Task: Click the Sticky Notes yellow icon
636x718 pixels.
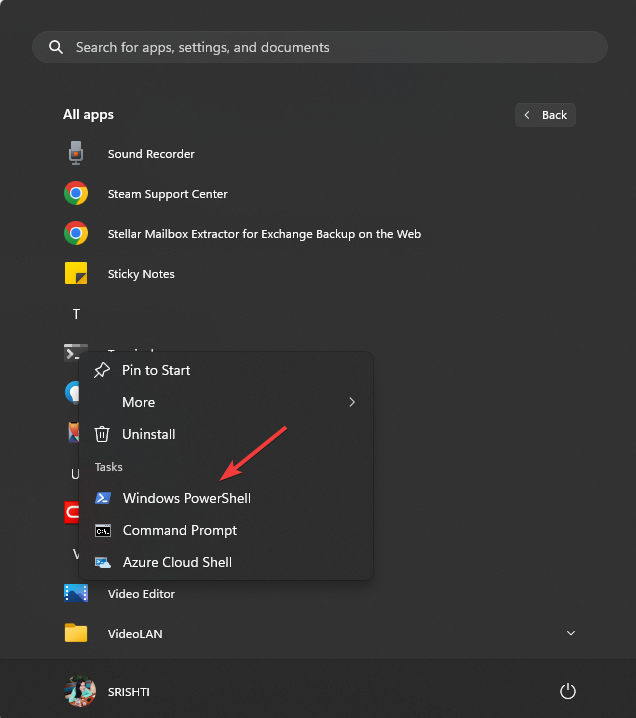Action: [x=76, y=273]
